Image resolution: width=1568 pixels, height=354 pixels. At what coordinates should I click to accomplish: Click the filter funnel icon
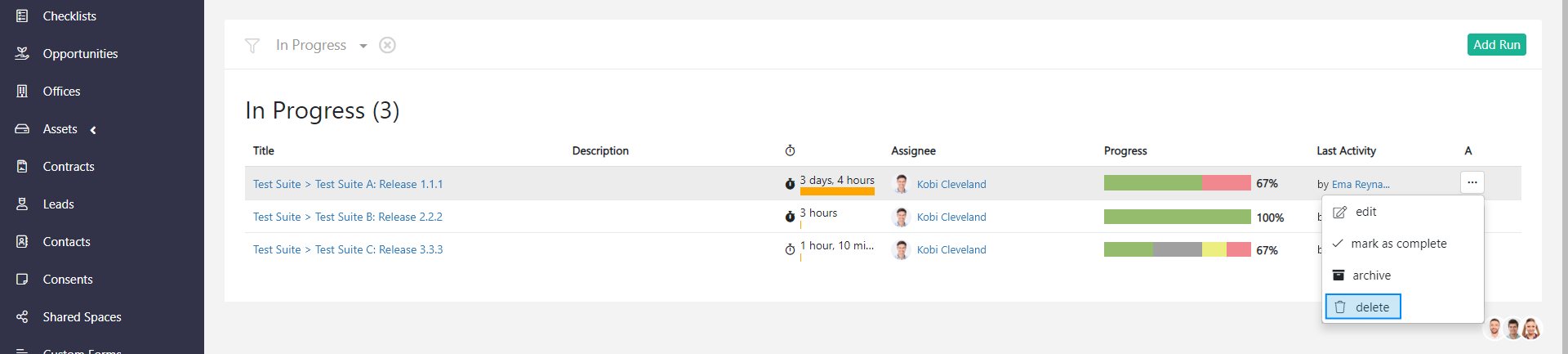[252, 46]
